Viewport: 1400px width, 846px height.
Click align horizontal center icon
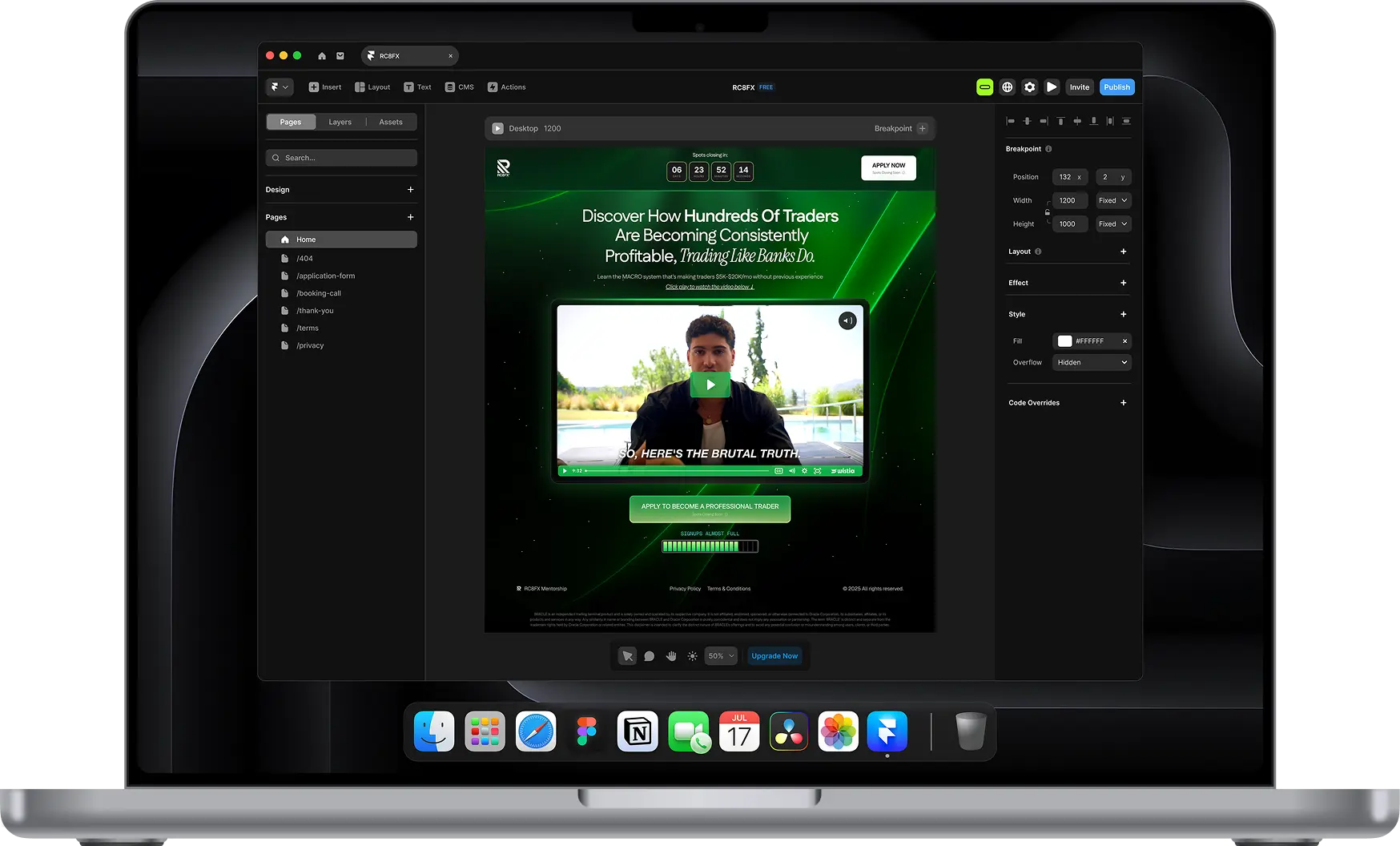1027,121
